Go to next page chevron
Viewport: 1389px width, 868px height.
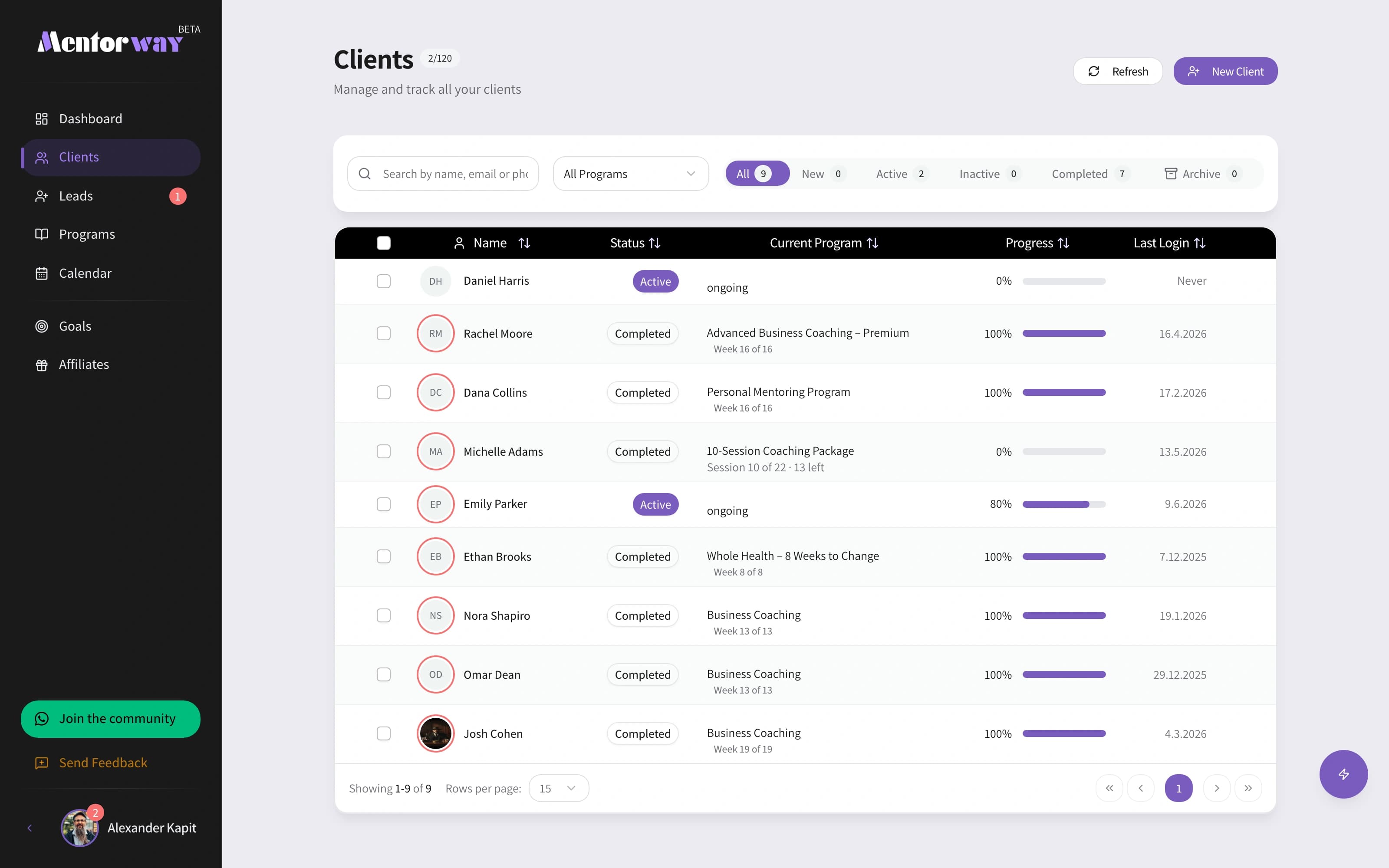1216,788
